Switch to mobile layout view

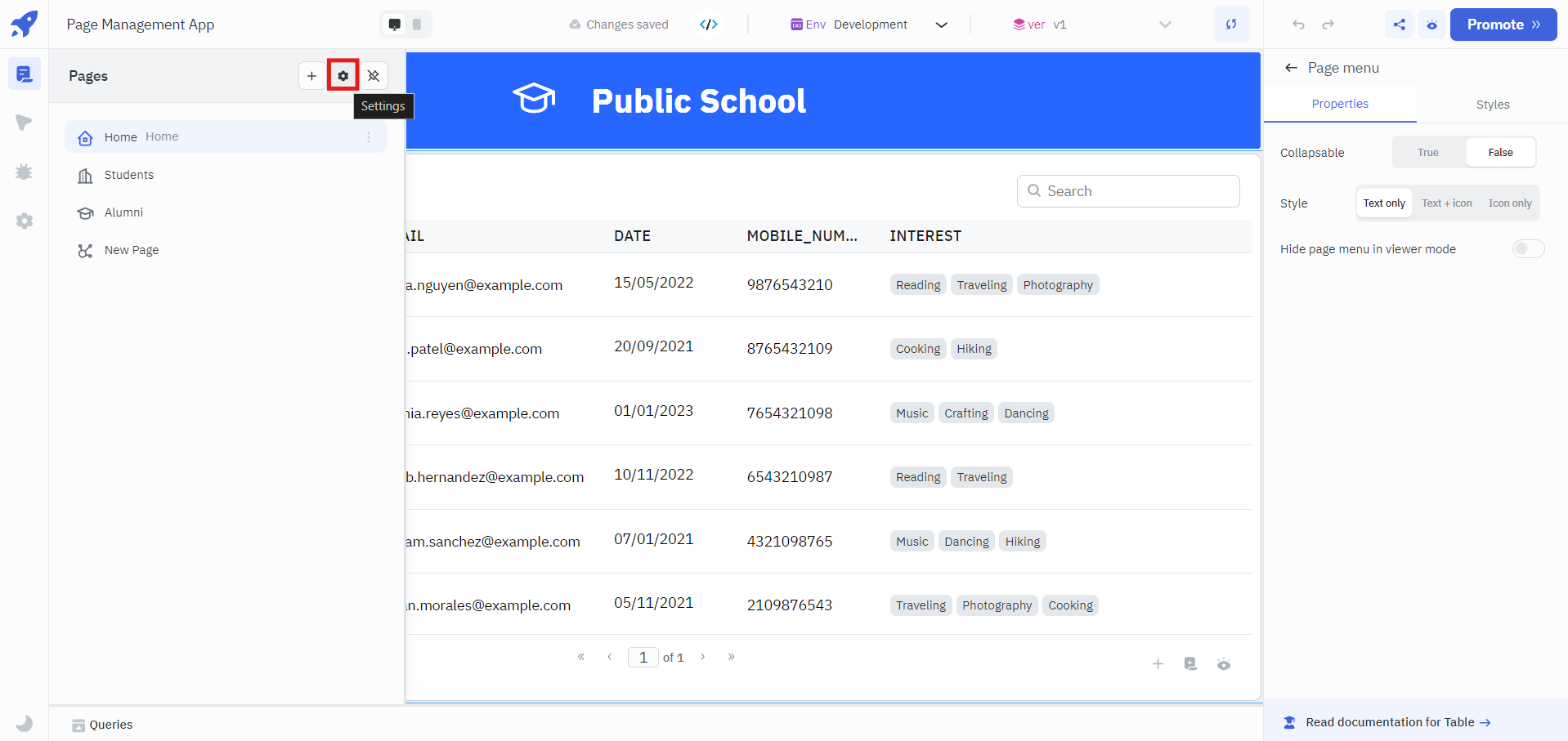[417, 25]
